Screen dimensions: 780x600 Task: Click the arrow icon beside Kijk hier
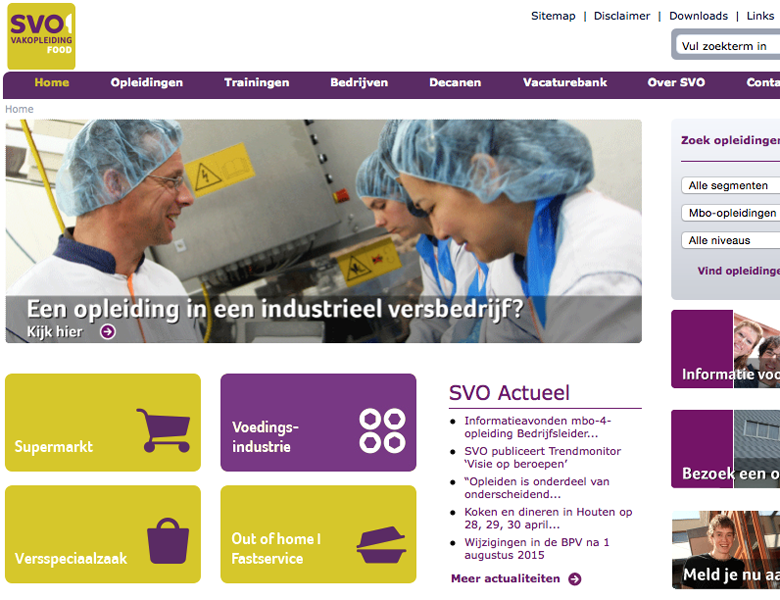[108, 331]
